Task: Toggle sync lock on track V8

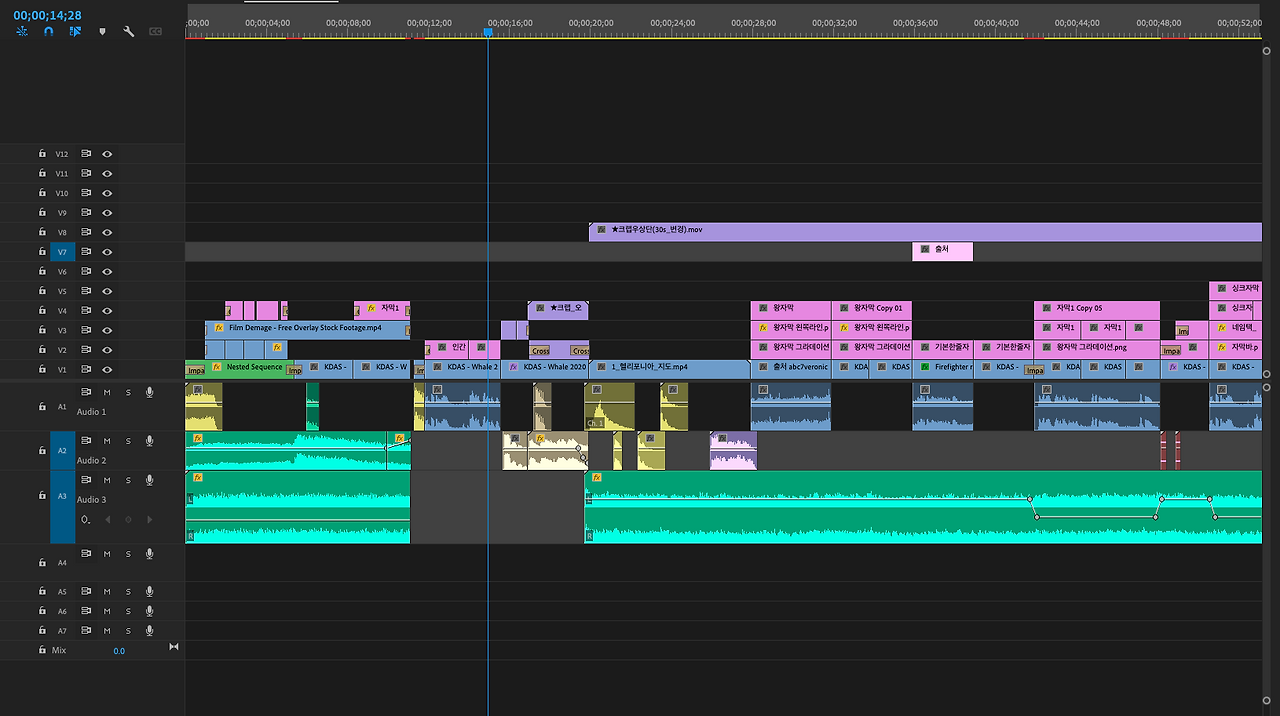Action: point(87,232)
